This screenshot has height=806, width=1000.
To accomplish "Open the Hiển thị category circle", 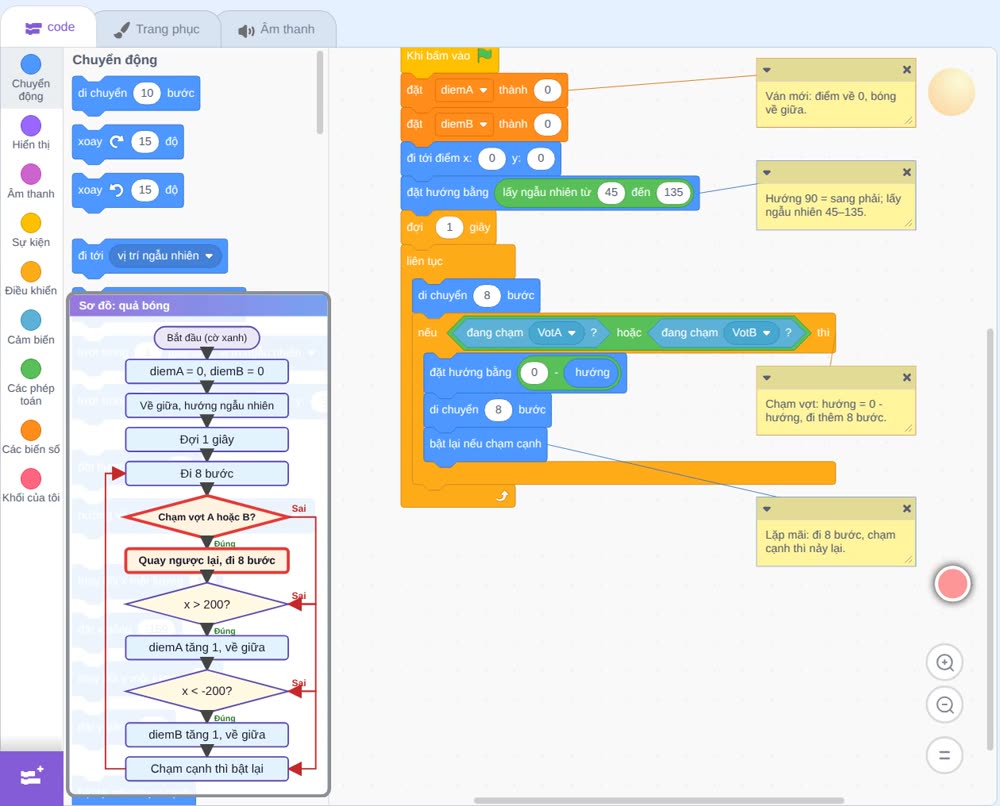I will [31, 126].
